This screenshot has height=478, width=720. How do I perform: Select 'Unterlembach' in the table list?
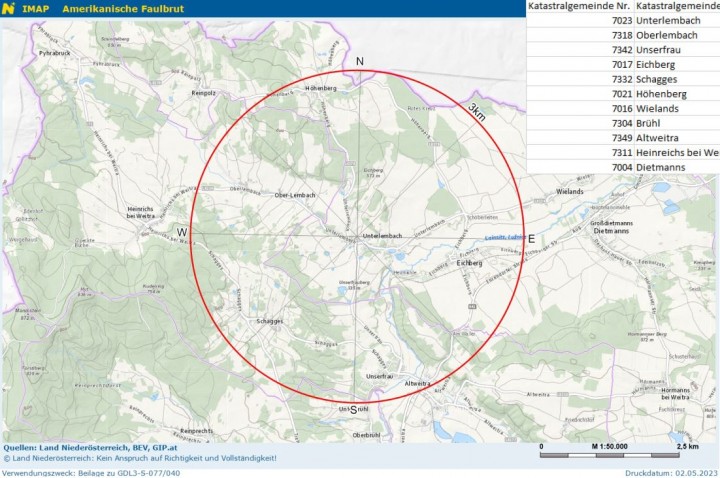668,21
